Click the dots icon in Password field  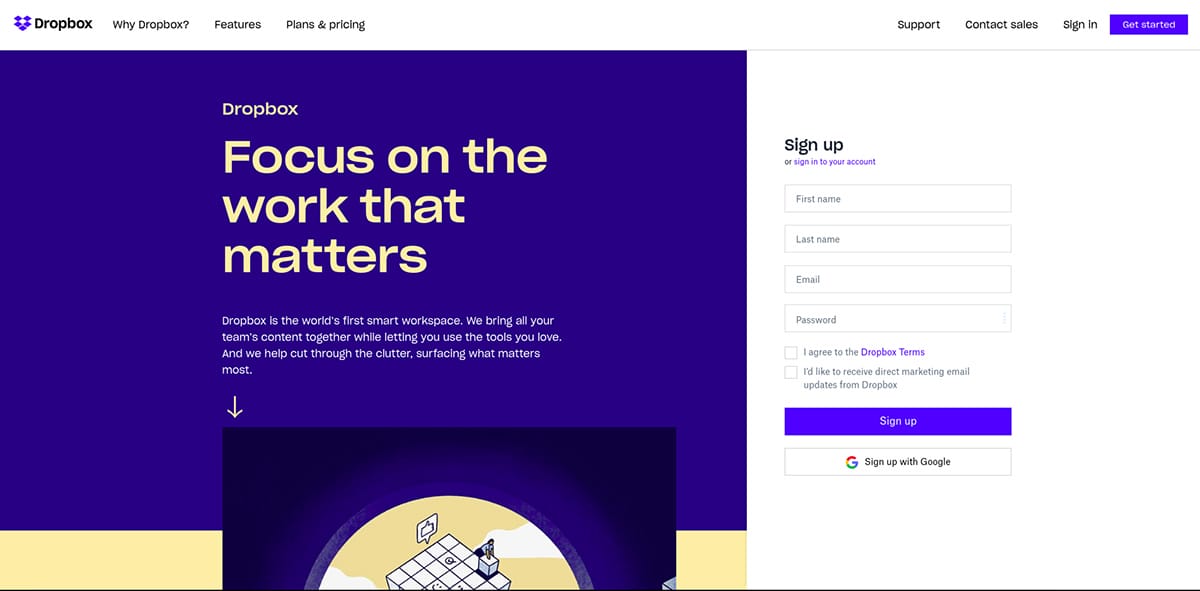tap(1004, 319)
